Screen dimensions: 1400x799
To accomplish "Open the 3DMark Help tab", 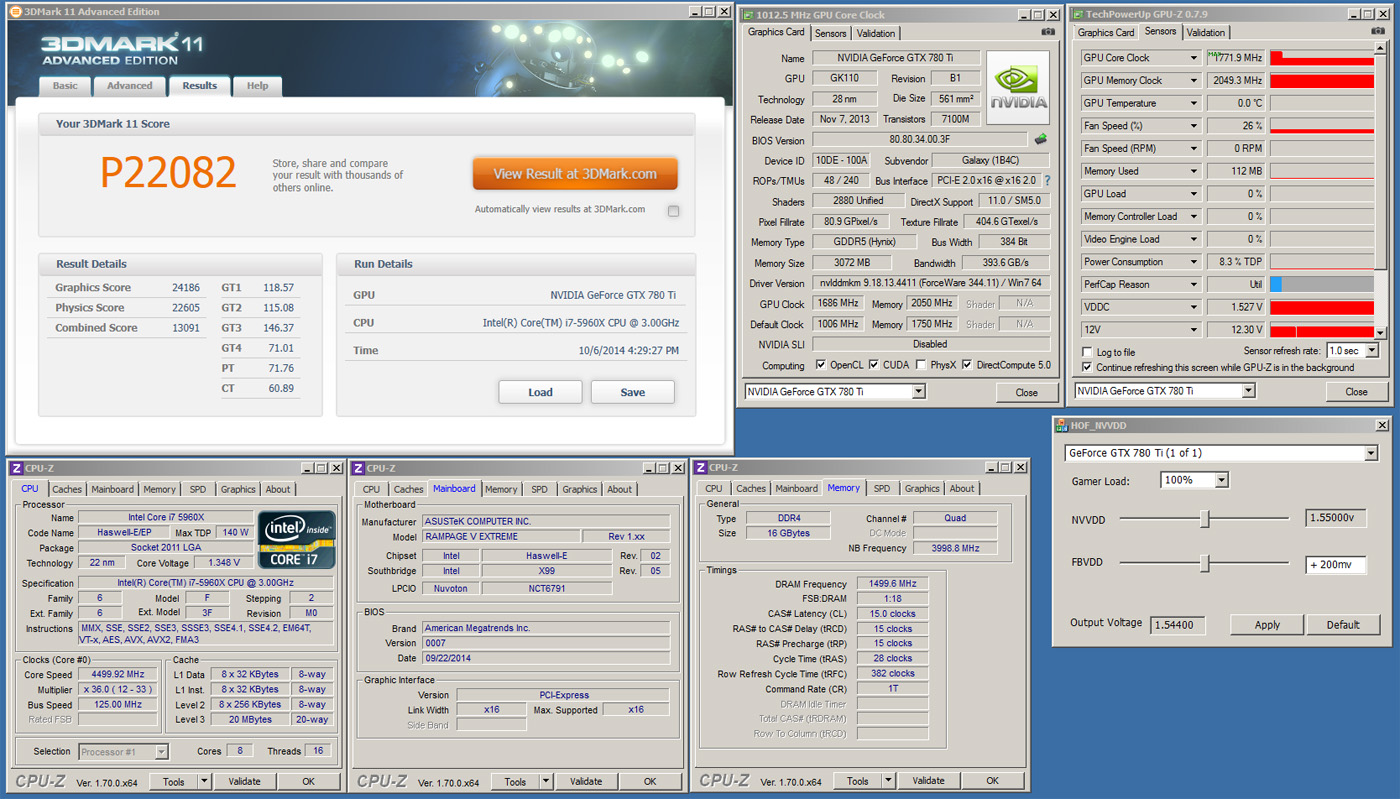I will (x=257, y=86).
